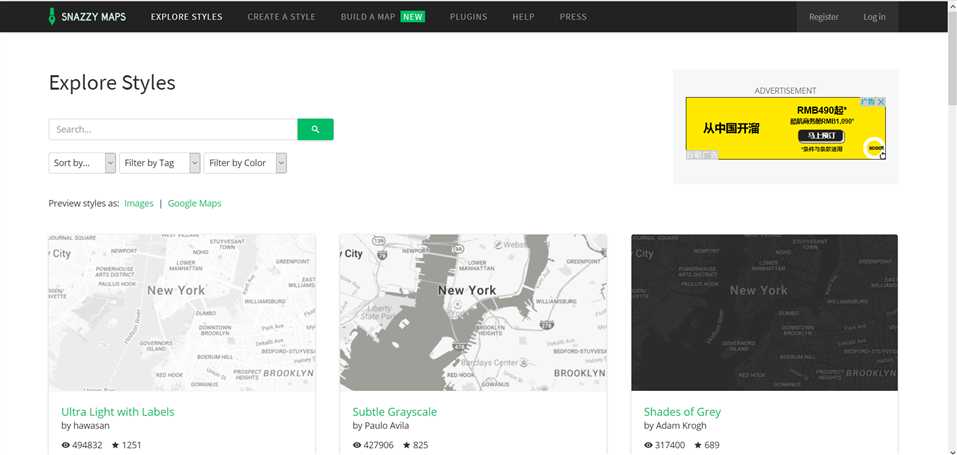The image size is (957, 455).
Task: Click the view count 494832
Action: (87, 445)
